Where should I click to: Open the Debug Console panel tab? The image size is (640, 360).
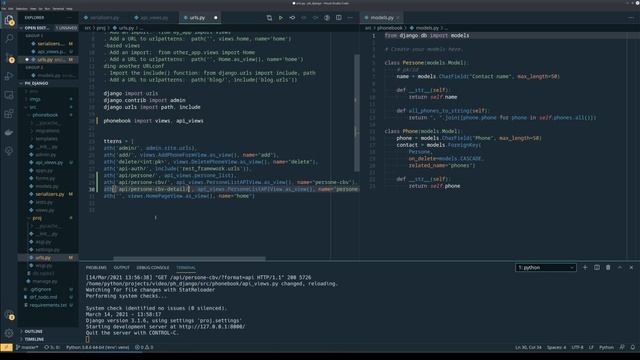(153, 267)
